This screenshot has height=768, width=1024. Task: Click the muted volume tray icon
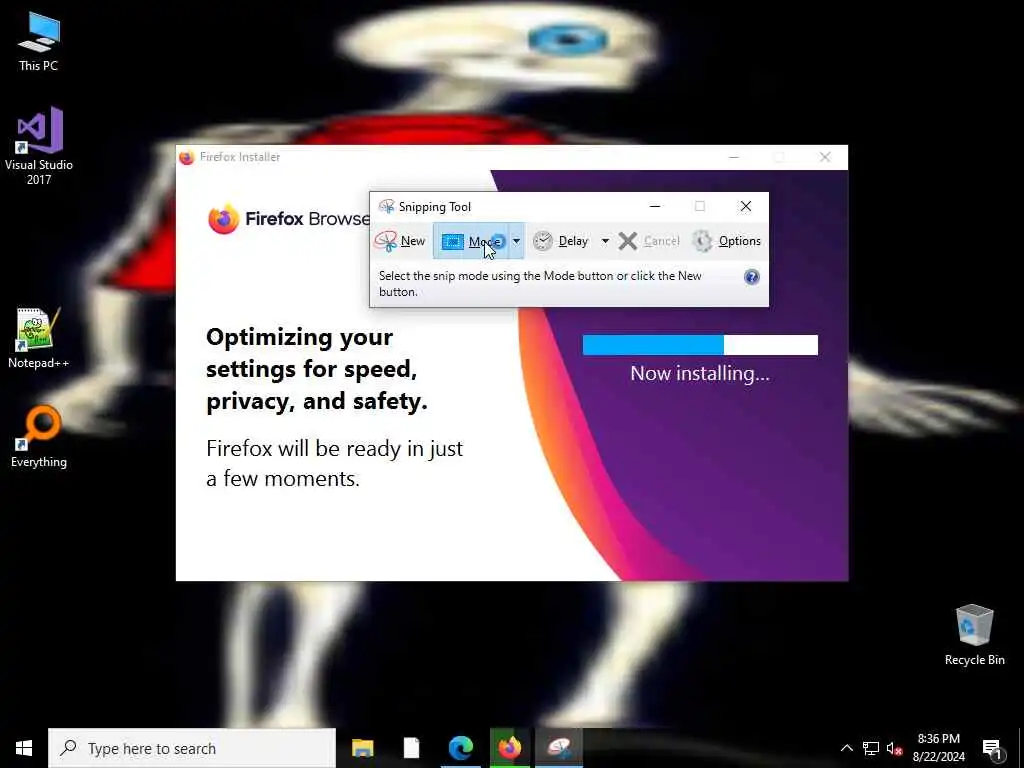click(894, 748)
